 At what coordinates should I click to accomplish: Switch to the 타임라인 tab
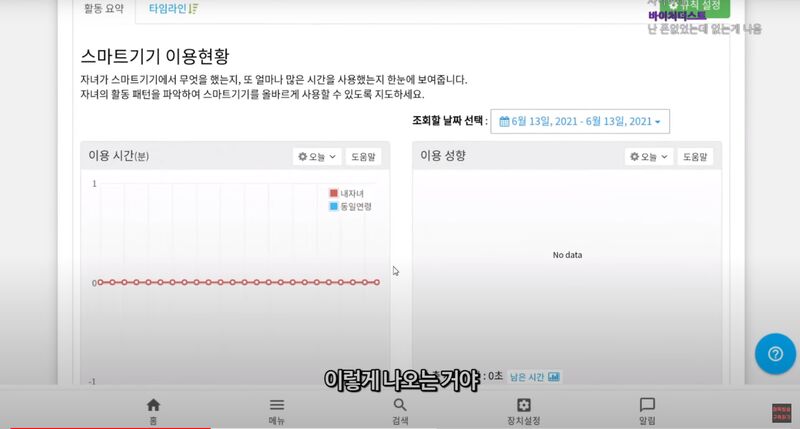(x=173, y=8)
